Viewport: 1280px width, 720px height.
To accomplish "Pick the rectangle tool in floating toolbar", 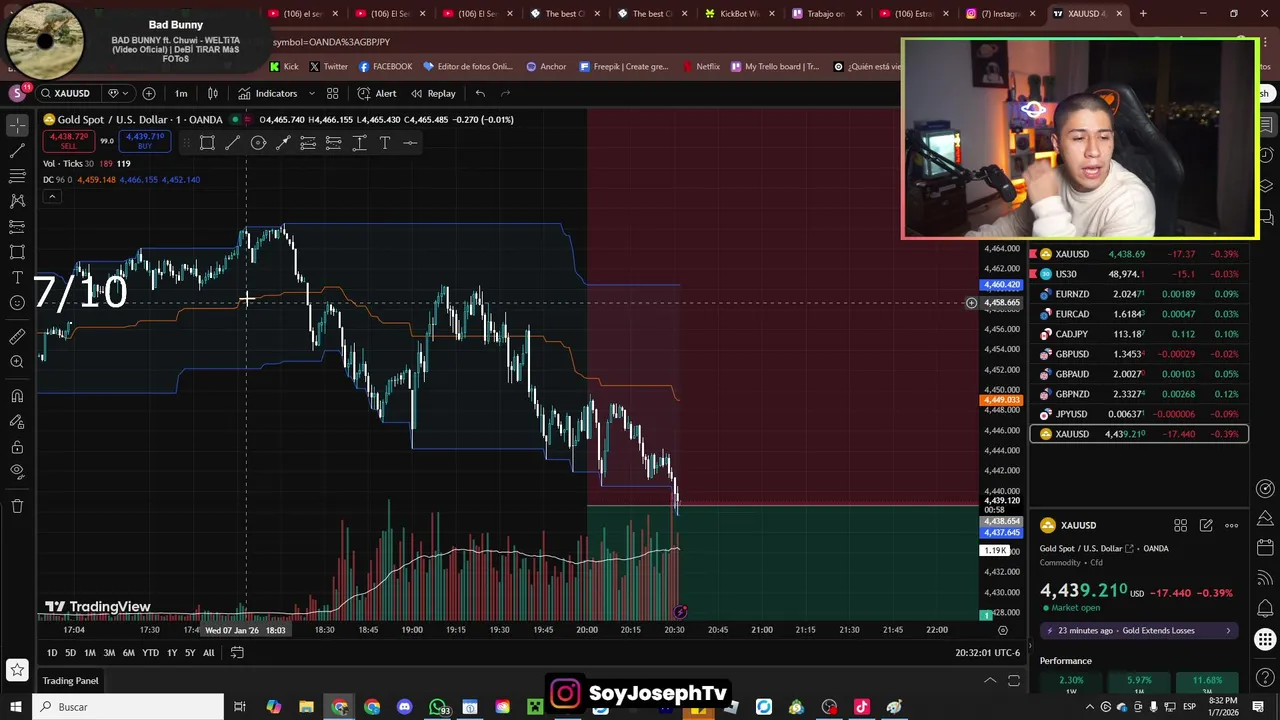I will click(207, 143).
